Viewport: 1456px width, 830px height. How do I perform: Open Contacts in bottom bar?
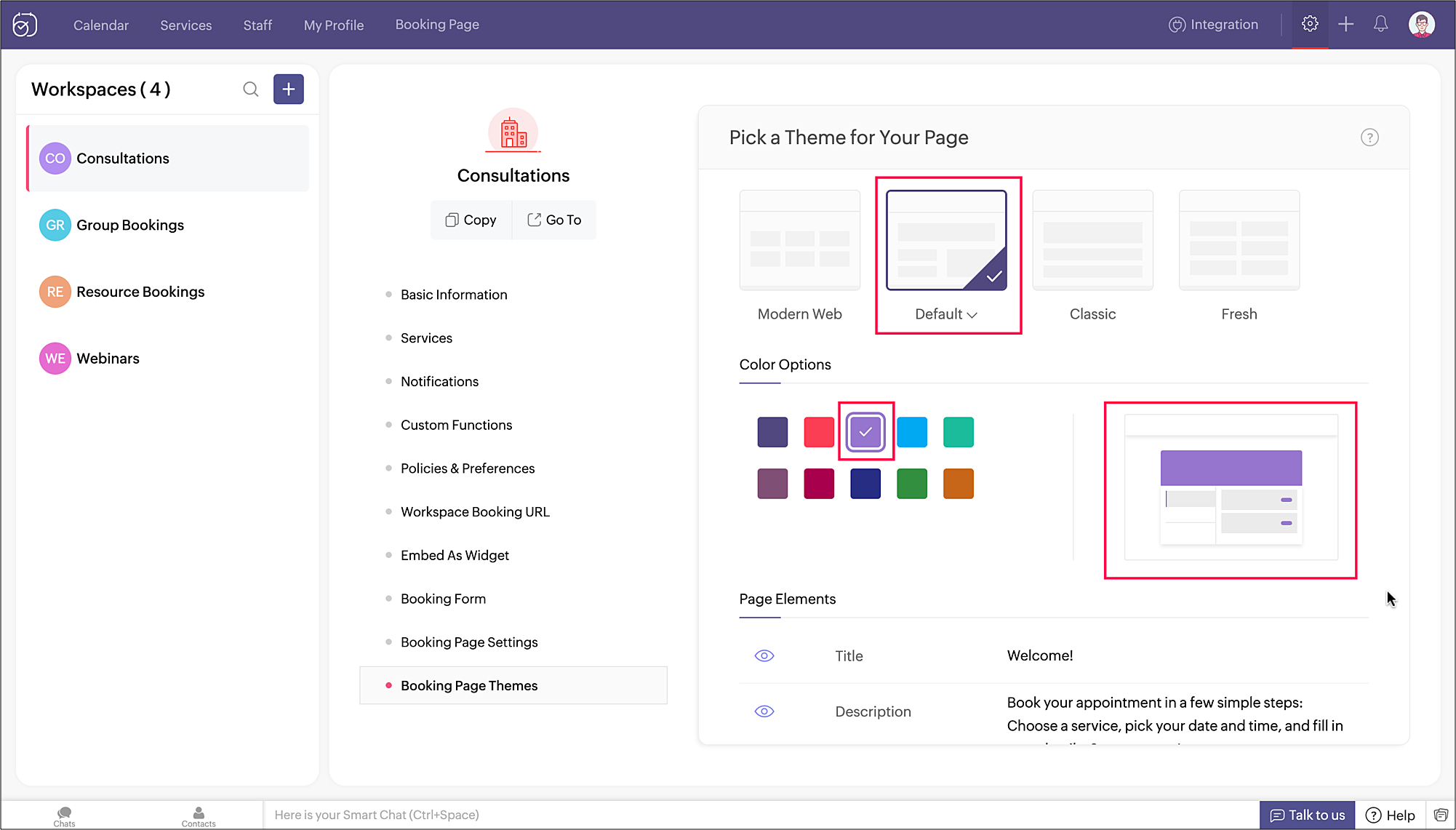(x=199, y=816)
